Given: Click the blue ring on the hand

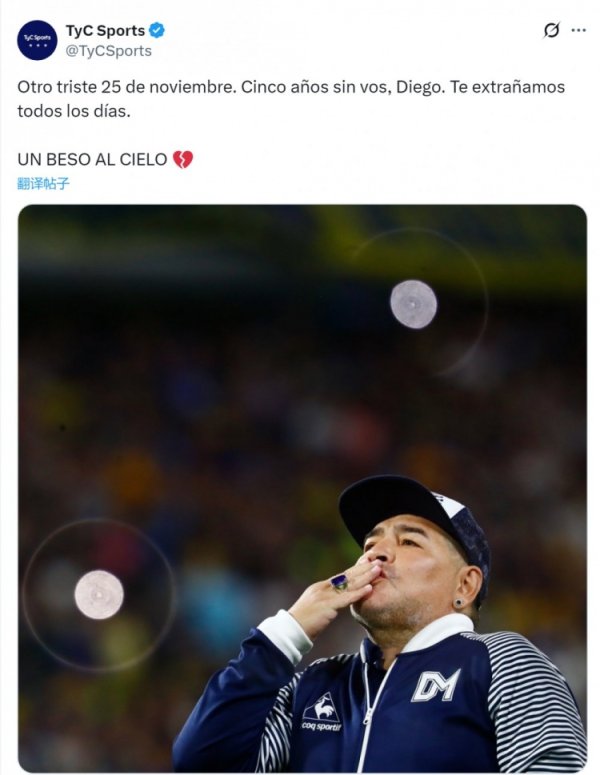Looking at the screenshot, I should pyautogui.click(x=339, y=581).
